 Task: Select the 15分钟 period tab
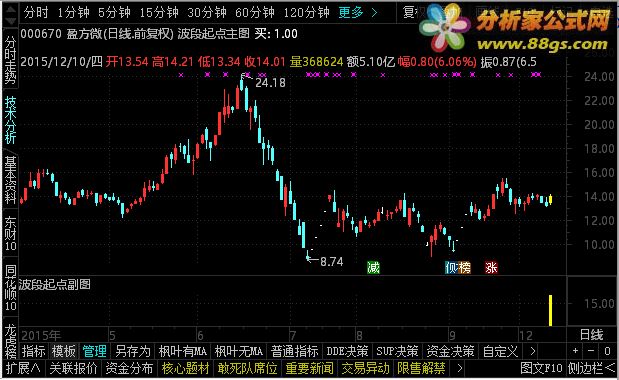(159, 12)
